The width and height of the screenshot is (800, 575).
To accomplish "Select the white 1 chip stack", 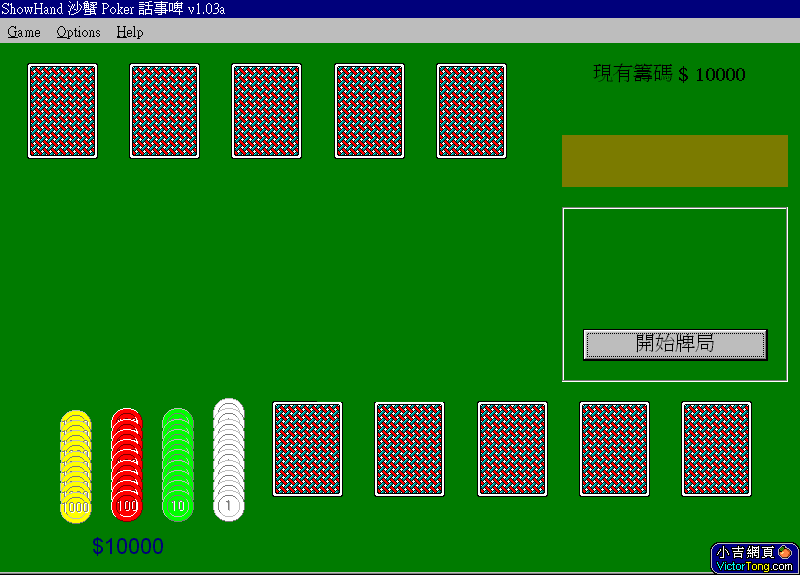I will 229,460.
